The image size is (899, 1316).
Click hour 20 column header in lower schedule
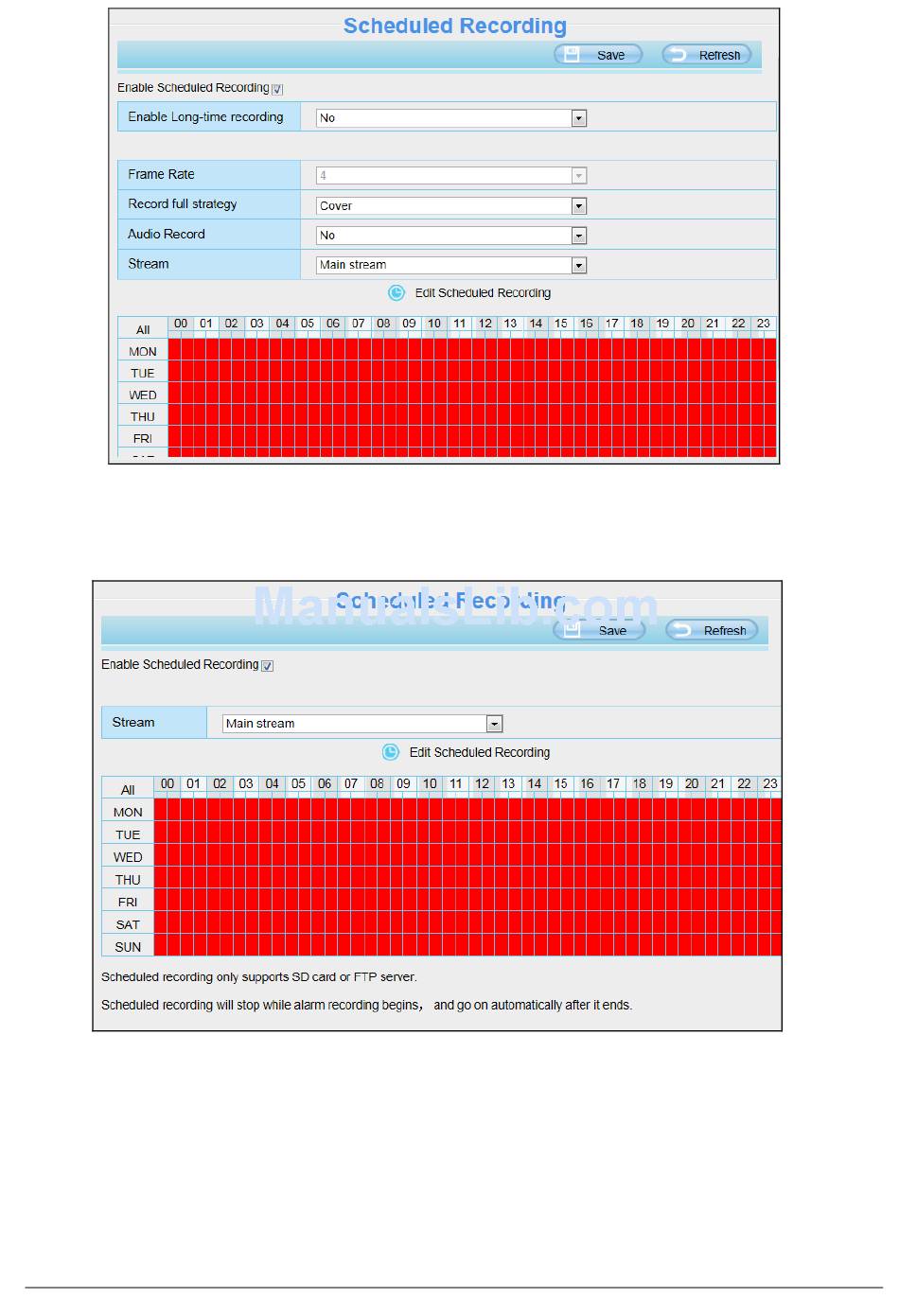[692, 783]
